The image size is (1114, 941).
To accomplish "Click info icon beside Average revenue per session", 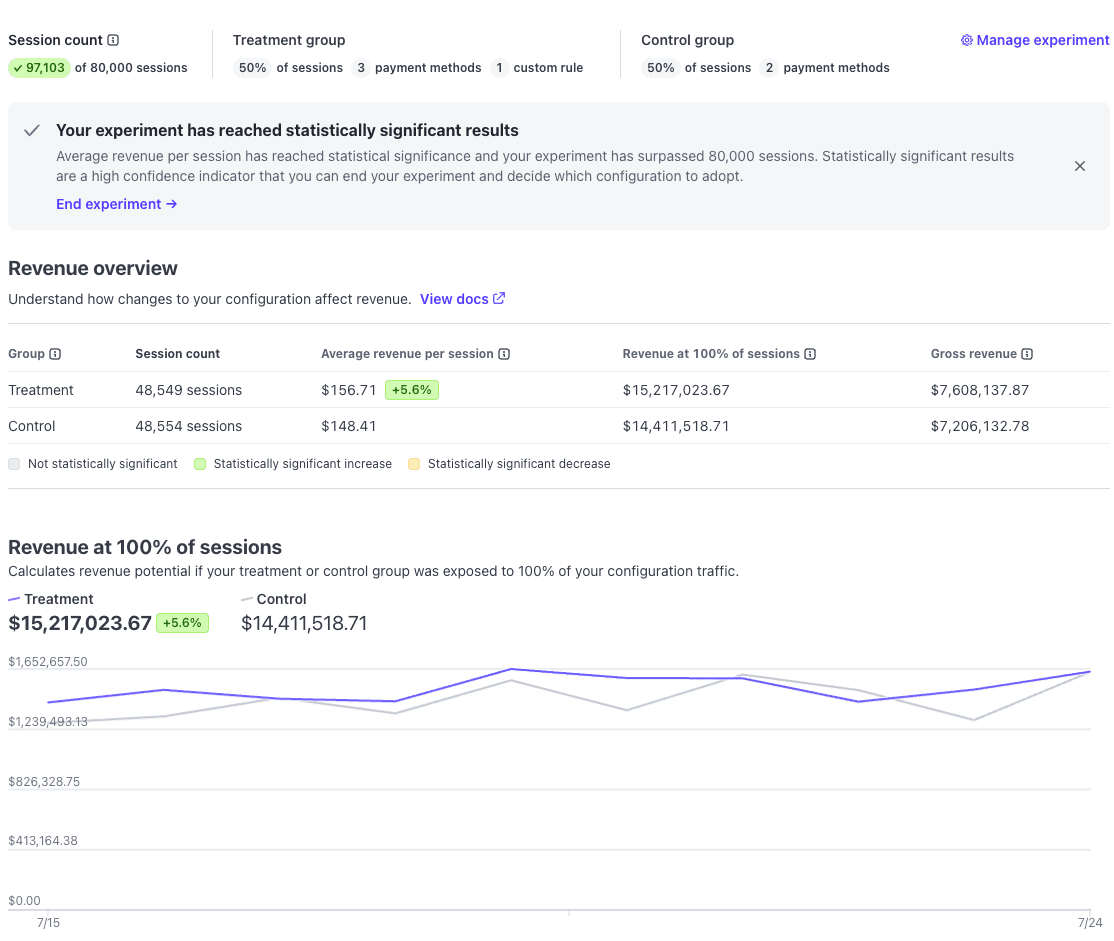I will tap(504, 354).
